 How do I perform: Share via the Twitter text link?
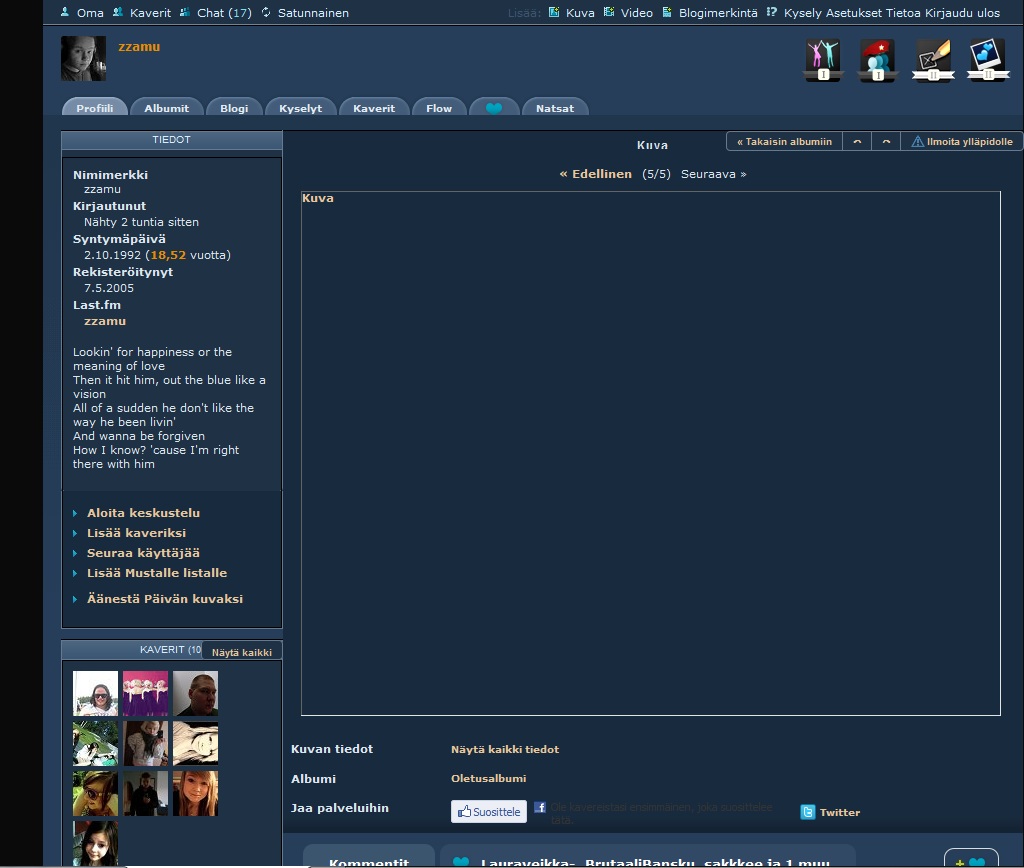coord(840,812)
